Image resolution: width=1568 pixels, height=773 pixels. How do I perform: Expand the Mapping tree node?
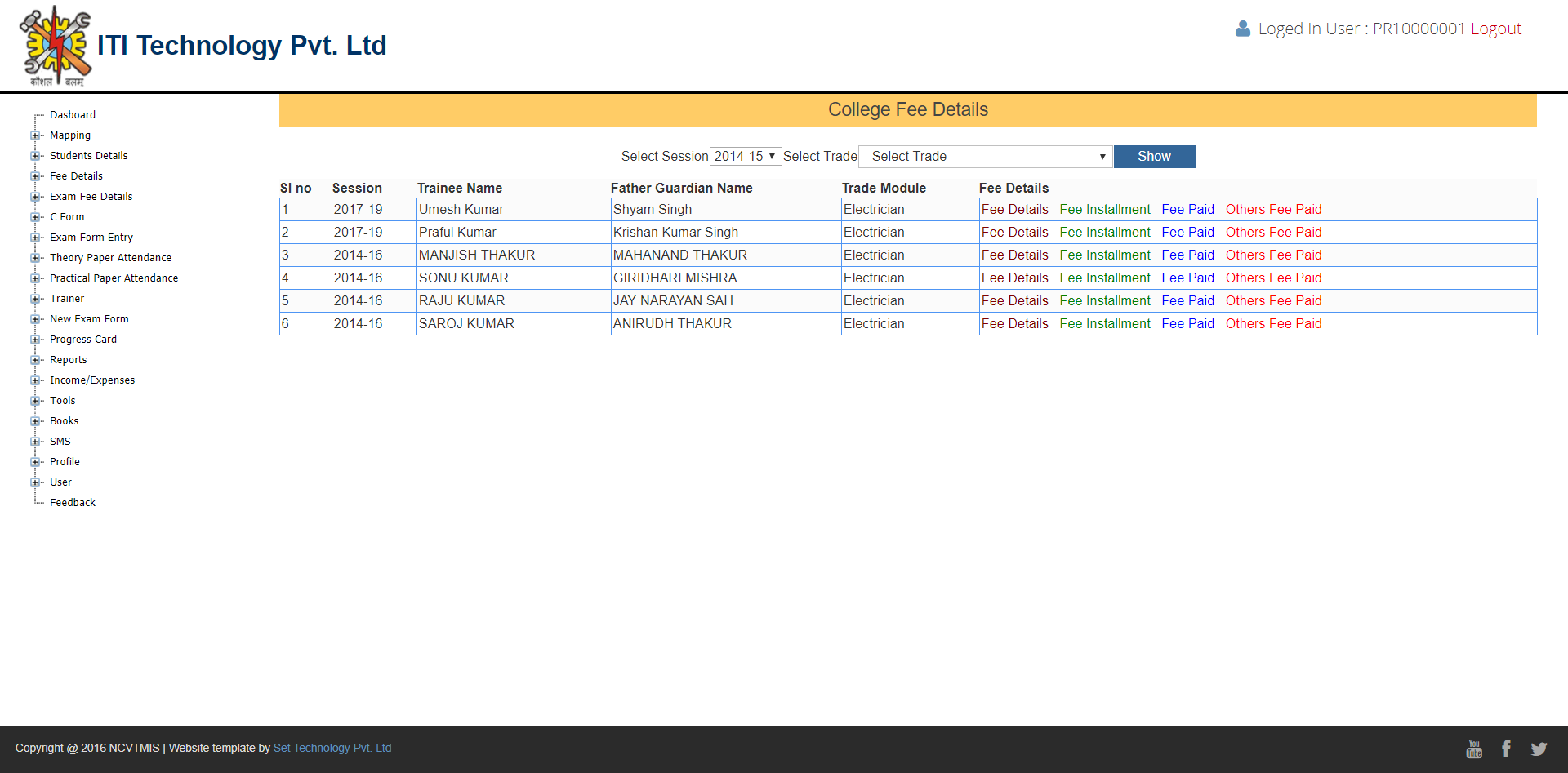click(x=35, y=135)
